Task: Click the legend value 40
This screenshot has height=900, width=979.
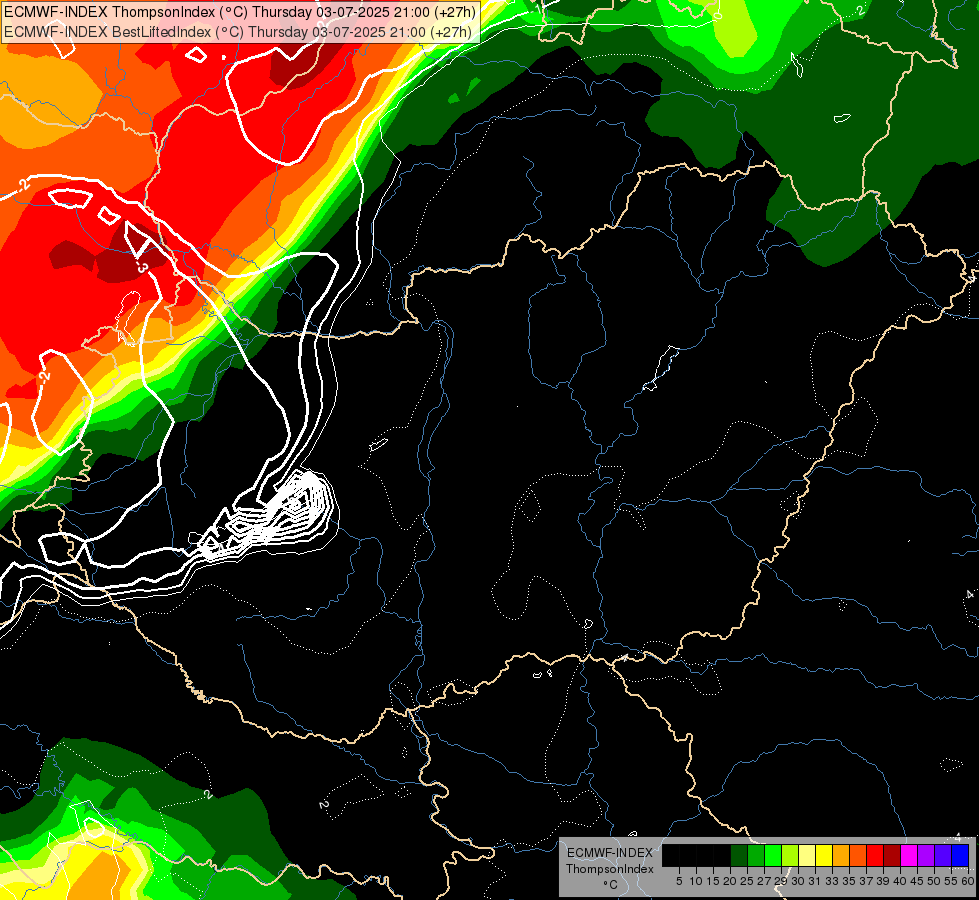Action: click(900, 881)
